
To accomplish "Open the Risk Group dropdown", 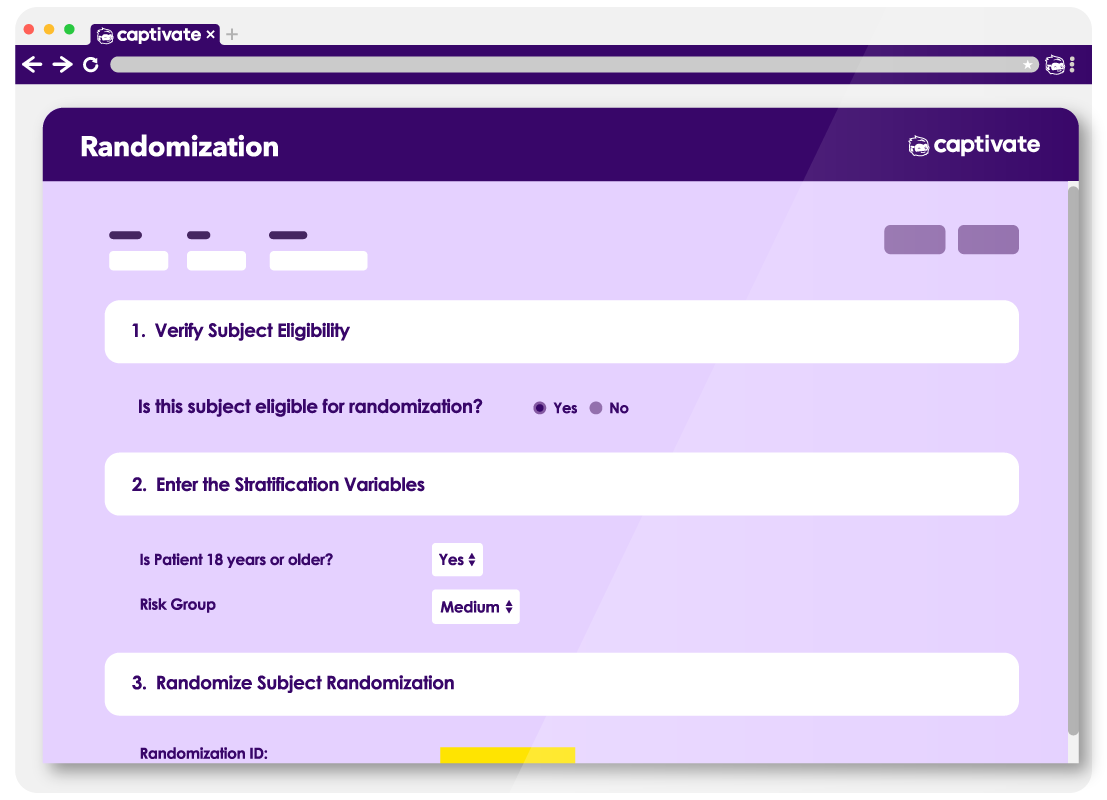I will 475,607.
